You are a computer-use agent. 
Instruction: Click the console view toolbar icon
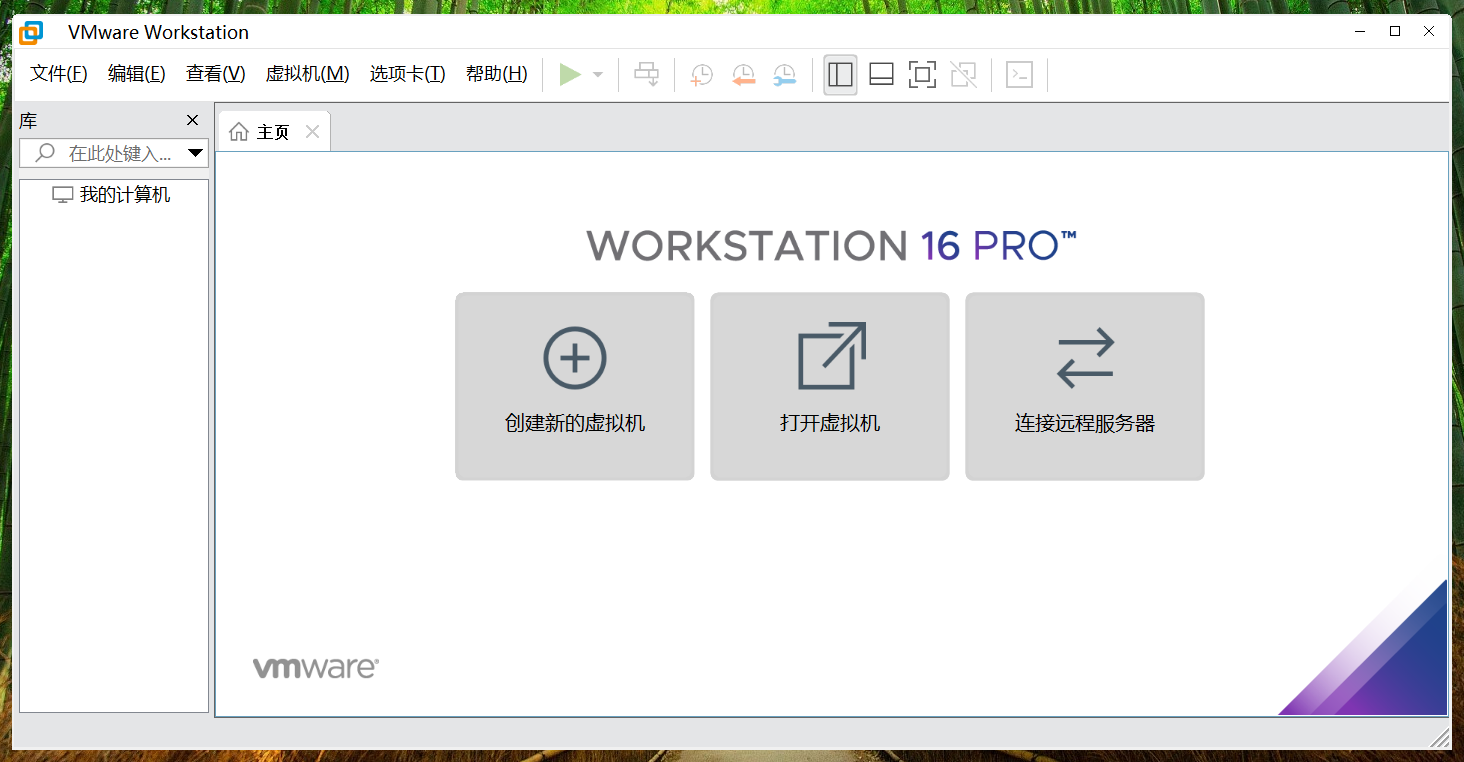pyautogui.click(x=1019, y=74)
